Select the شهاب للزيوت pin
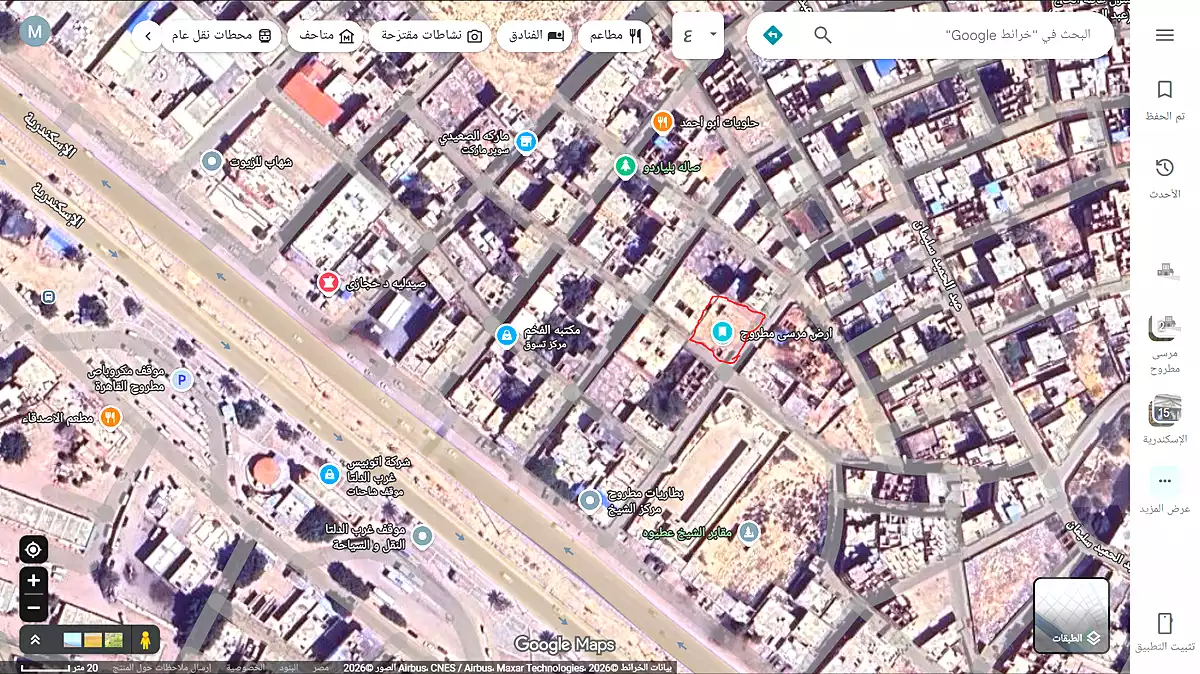 [211, 161]
